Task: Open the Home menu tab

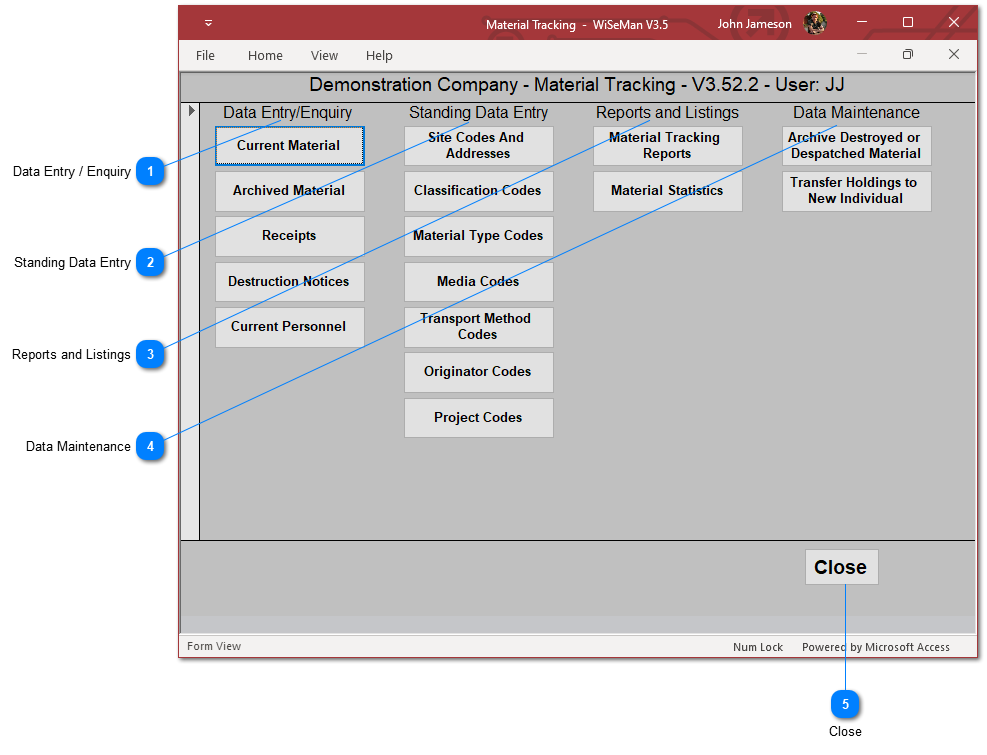Action: (265, 56)
